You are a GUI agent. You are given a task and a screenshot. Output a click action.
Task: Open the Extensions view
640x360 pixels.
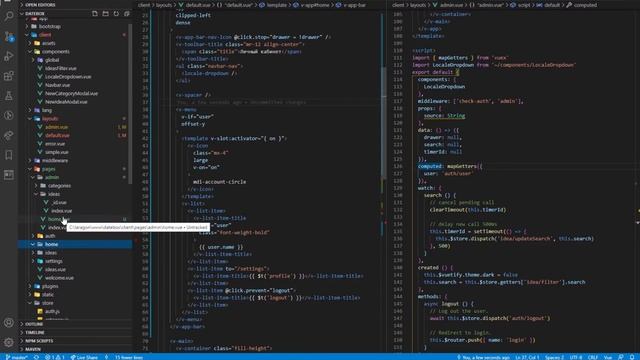[9, 76]
